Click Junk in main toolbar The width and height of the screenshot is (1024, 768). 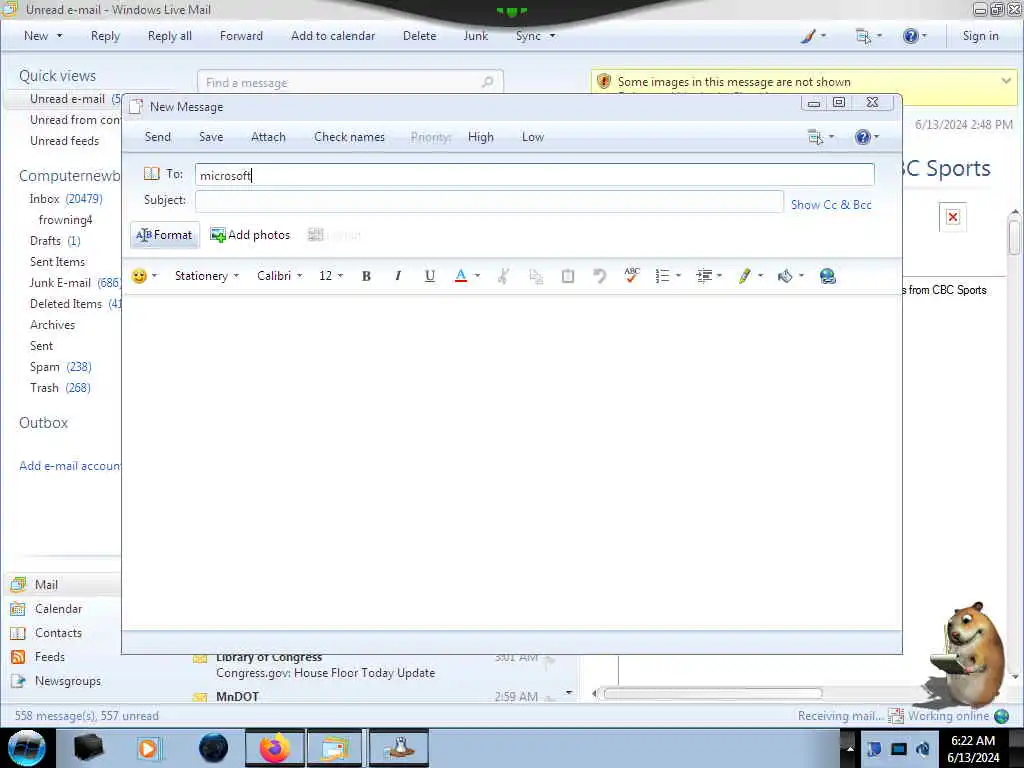click(x=475, y=36)
